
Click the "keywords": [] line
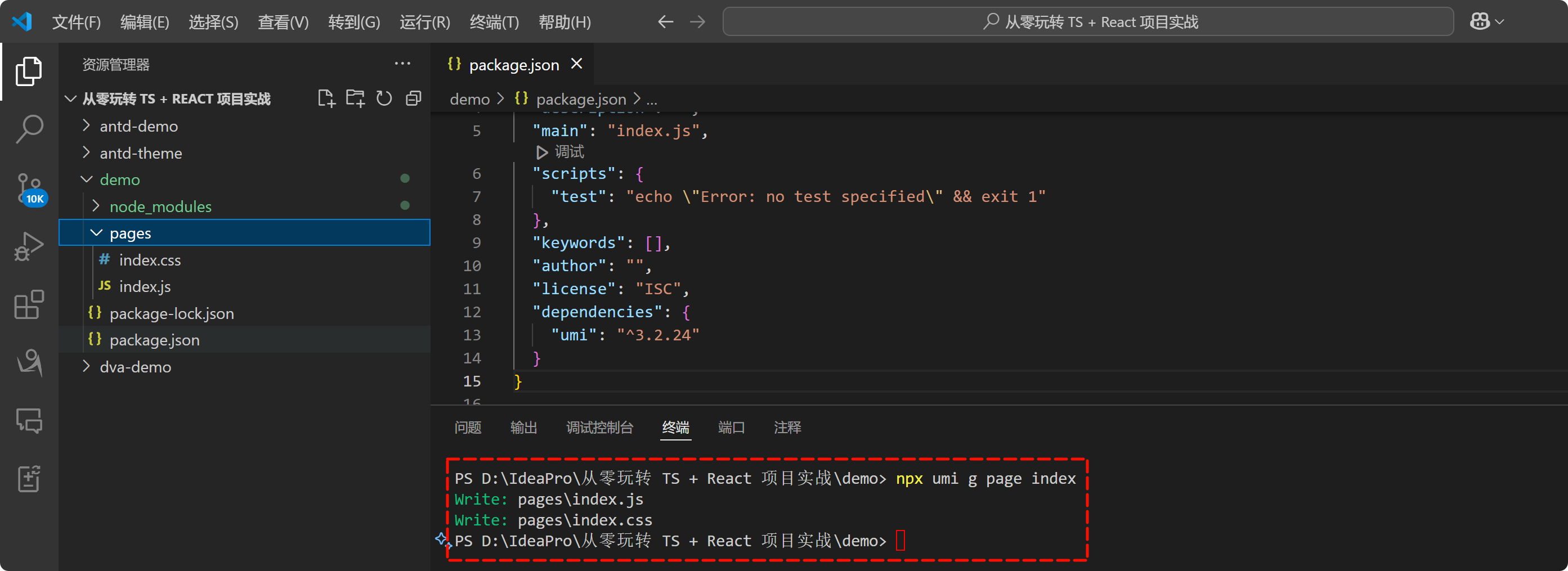click(602, 243)
